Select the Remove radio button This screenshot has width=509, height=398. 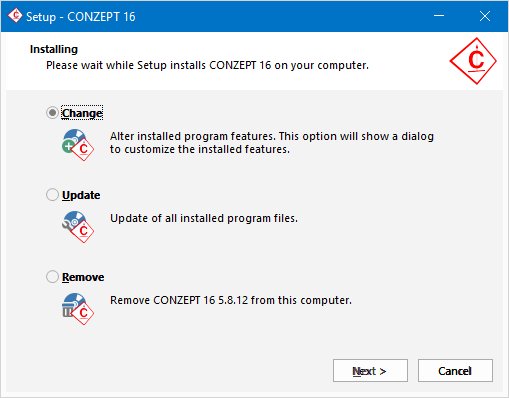pos(52,277)
